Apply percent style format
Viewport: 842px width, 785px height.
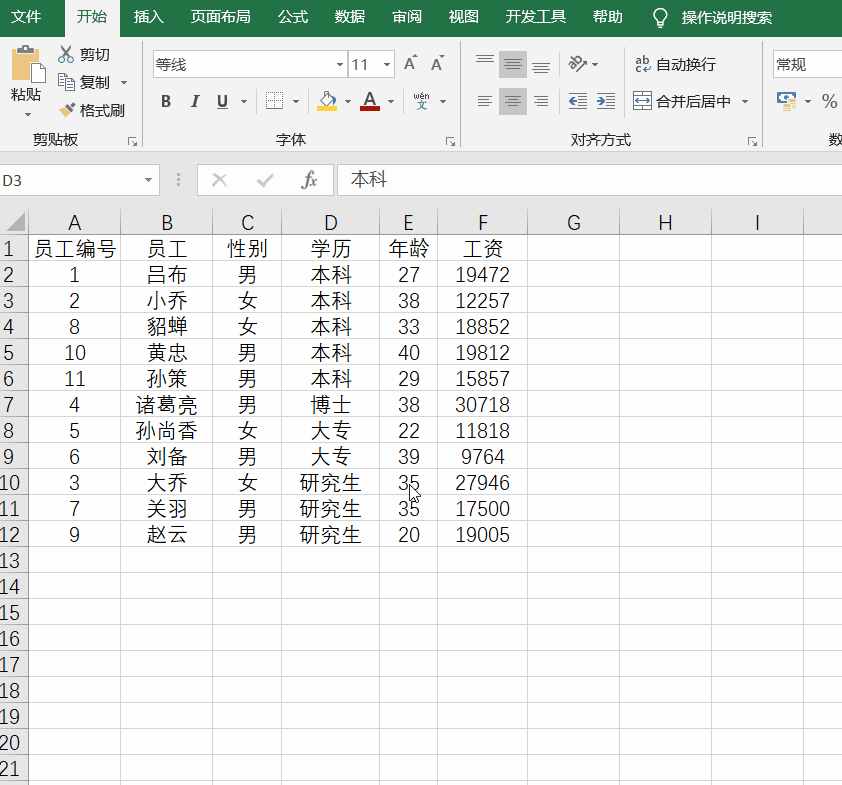tap(829, 101)
